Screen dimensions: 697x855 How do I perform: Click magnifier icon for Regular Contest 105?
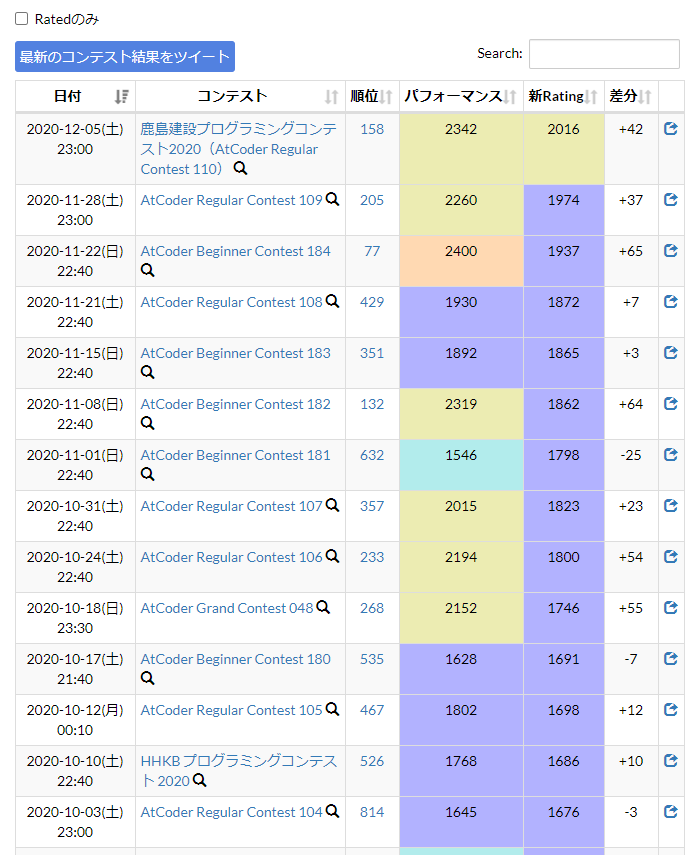click(x=332, y=709)
